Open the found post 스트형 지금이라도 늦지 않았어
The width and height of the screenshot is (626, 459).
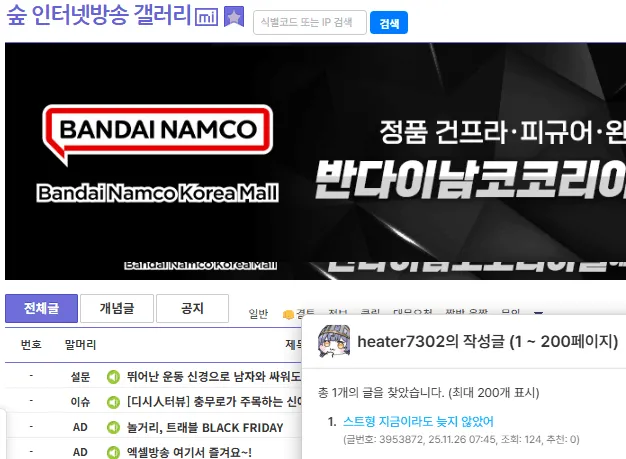tap(418, 421)
